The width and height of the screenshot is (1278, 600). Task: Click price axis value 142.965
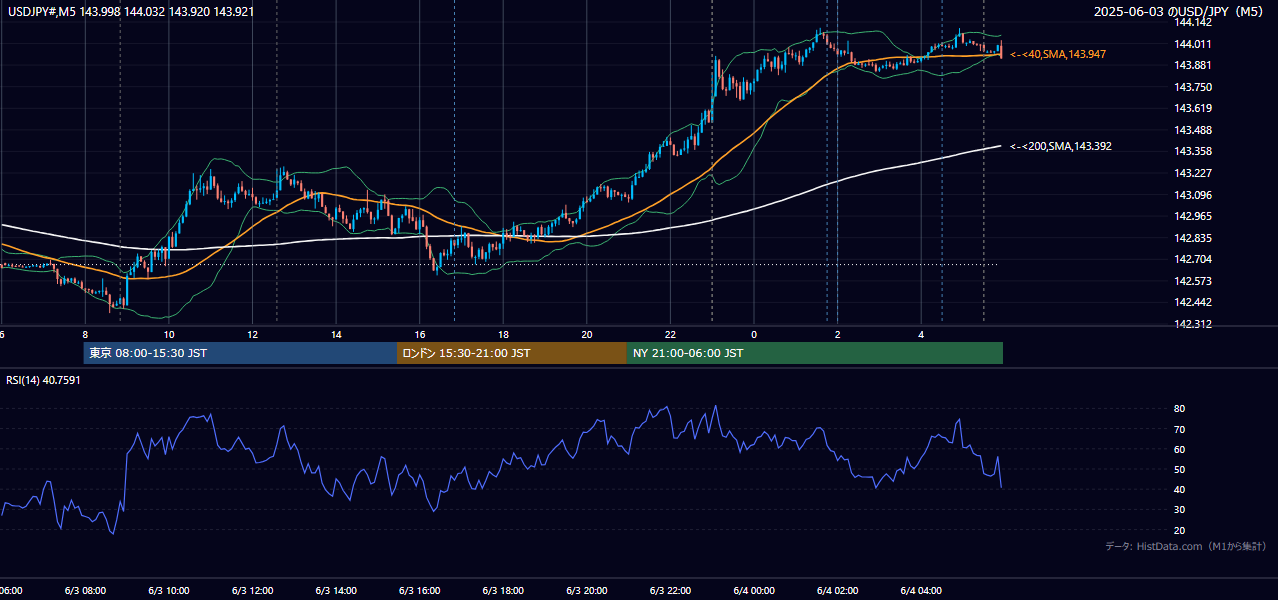[1192, 216]
